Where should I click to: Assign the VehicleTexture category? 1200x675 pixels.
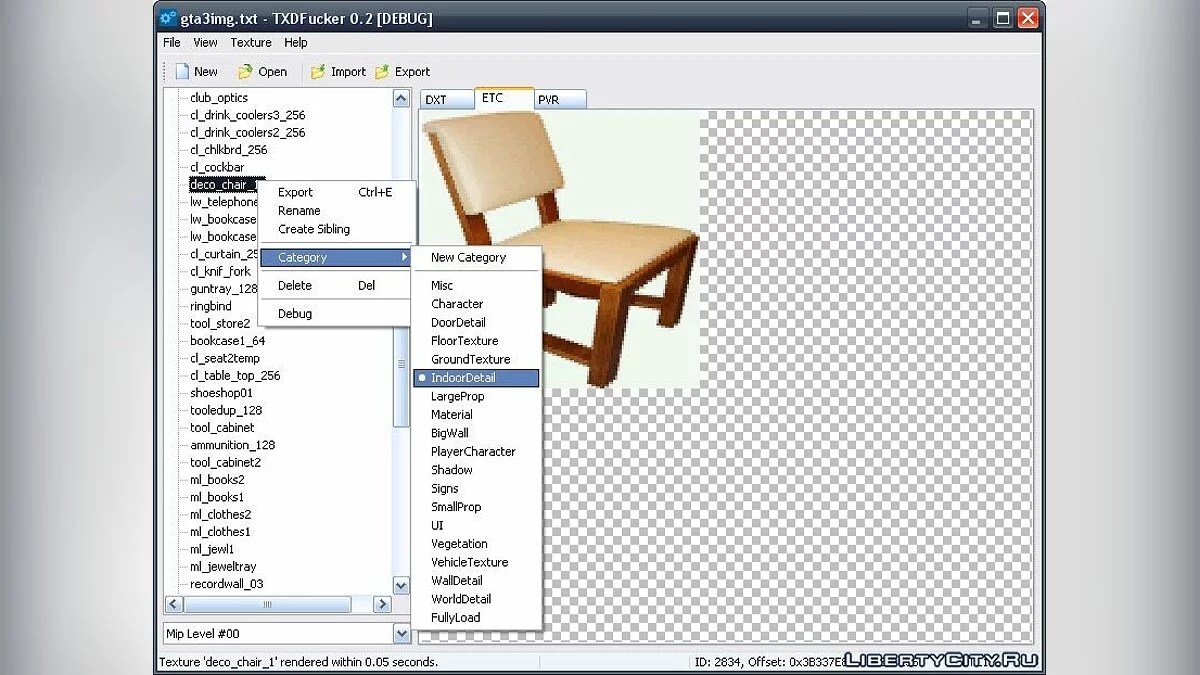point(469,562)
